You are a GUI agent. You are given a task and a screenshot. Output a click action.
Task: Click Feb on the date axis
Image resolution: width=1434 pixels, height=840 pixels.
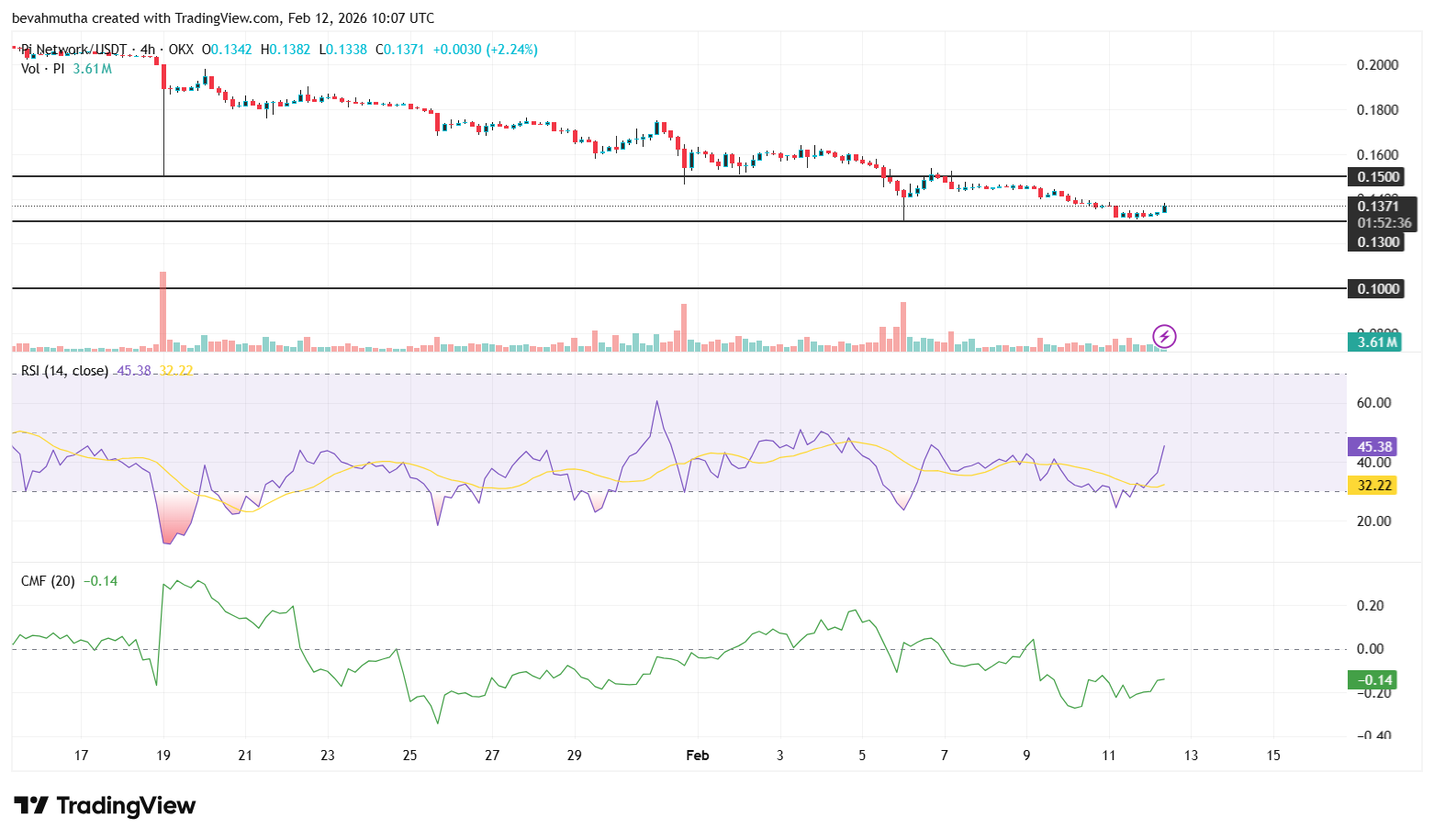pos(697,755)
